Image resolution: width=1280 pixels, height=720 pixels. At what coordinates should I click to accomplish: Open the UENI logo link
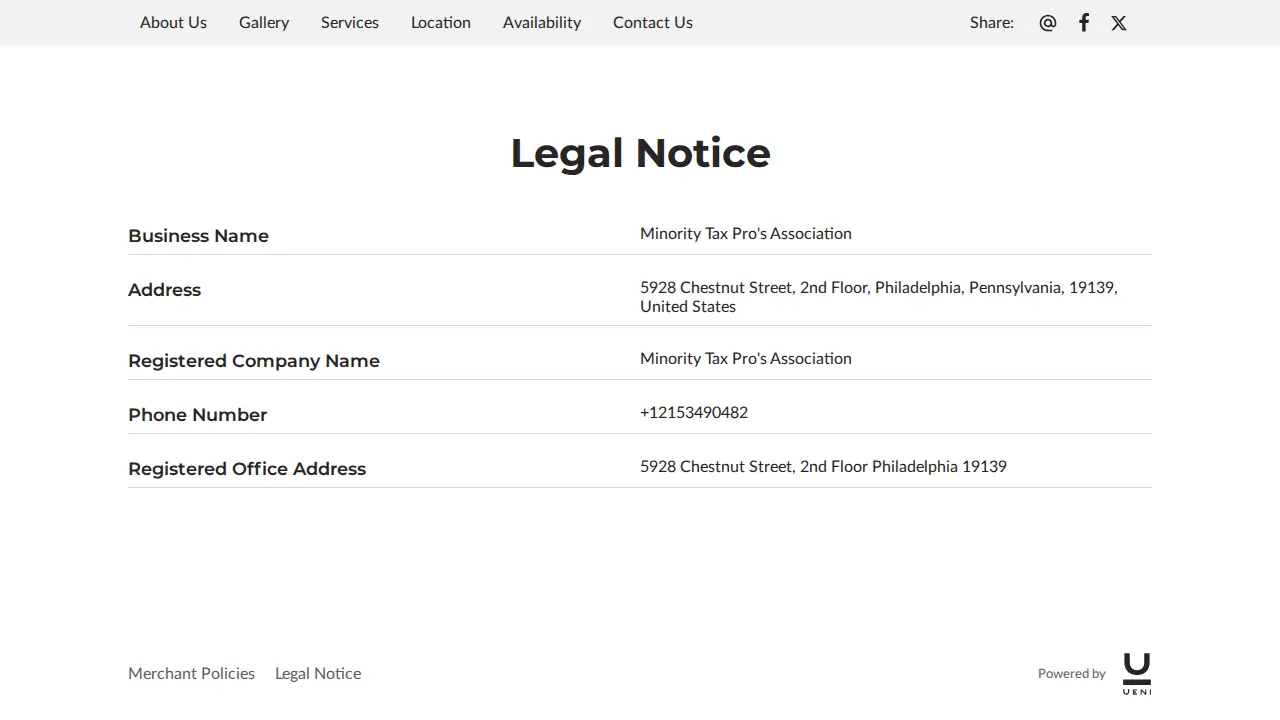click(x=1137, y=674)
